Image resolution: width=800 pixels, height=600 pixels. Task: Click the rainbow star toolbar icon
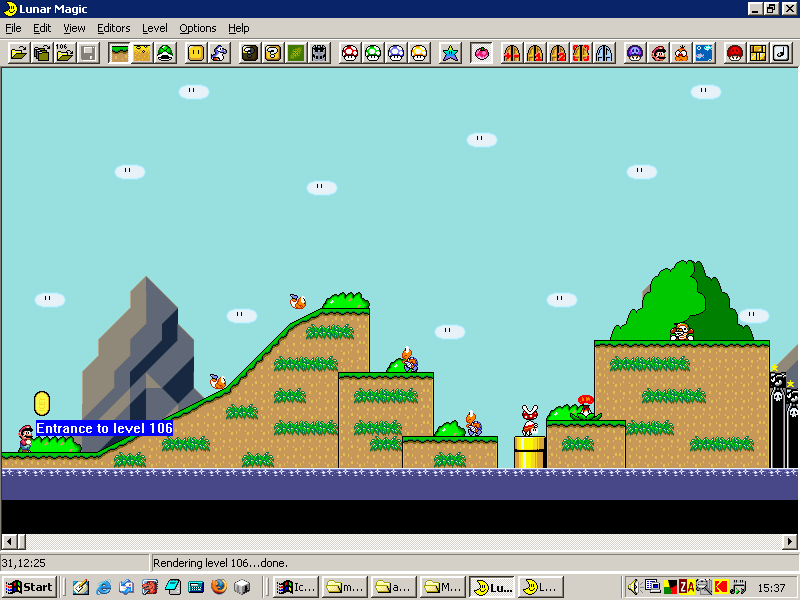point(450,53)
